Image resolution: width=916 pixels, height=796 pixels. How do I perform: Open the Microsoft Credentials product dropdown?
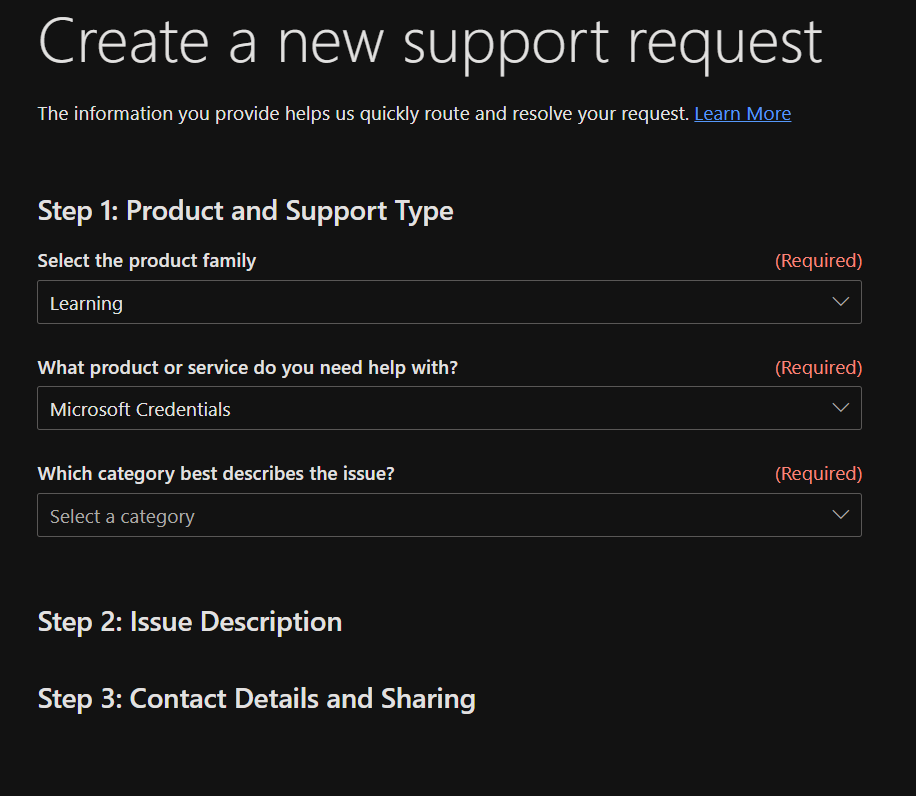coord(449,408)
